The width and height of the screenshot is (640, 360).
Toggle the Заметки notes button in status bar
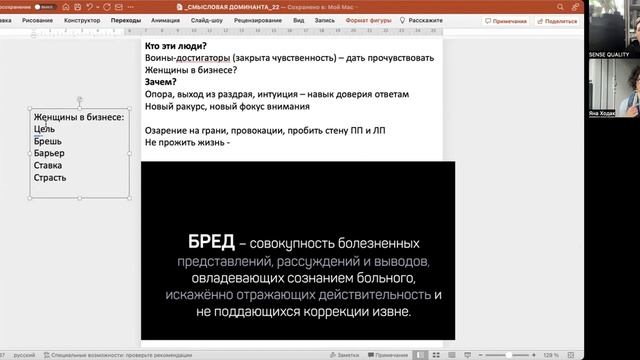345,355
